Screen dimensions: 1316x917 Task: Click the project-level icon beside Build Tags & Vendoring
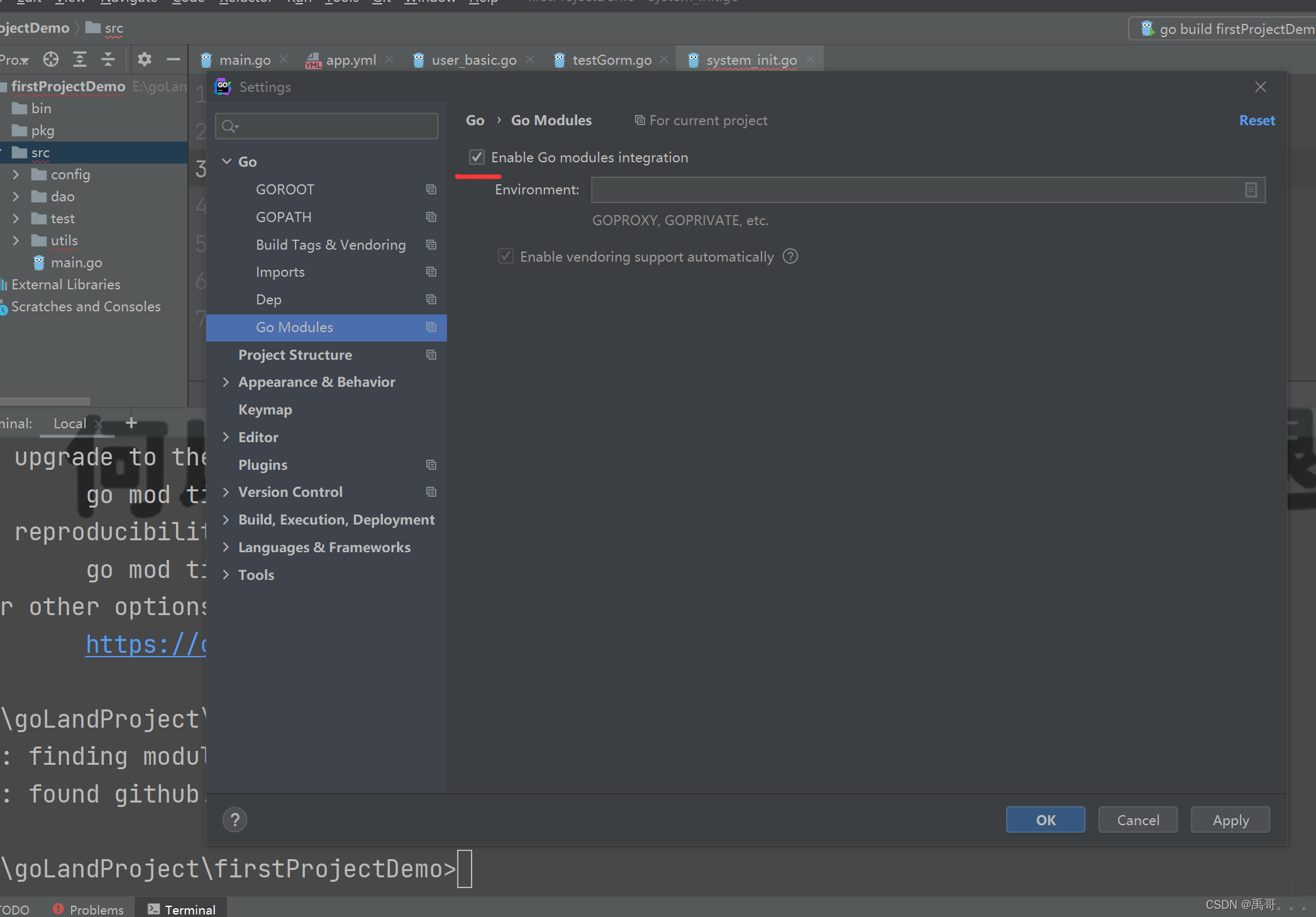point(431,245)
